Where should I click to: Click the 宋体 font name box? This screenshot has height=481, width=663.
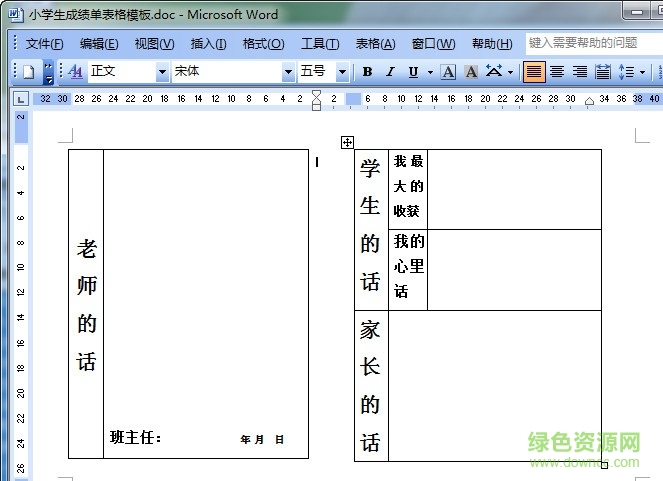227,71
